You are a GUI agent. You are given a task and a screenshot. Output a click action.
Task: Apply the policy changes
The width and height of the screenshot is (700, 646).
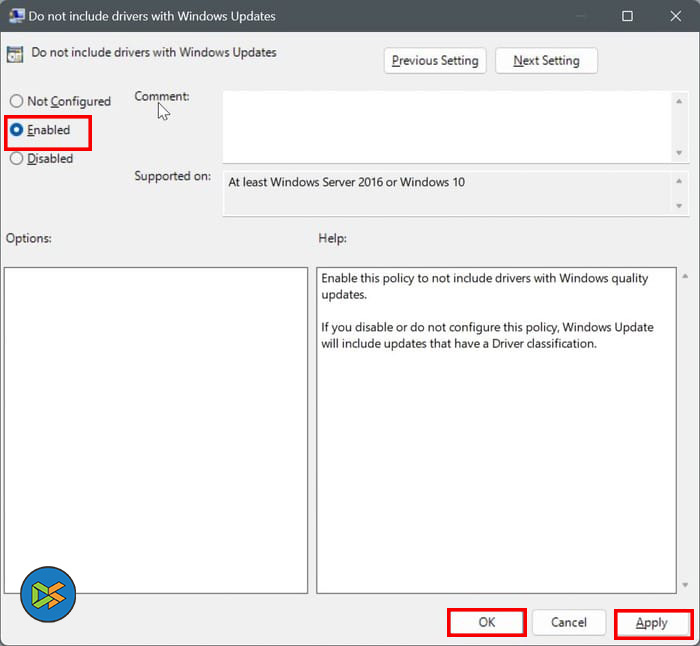[652, 623]
